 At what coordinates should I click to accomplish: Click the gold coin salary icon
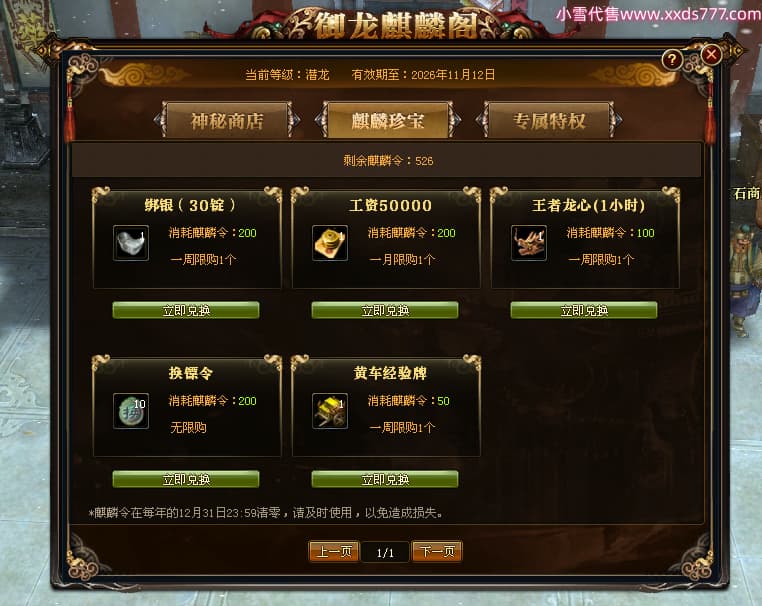pyautogui.click(x=330, y=243)
